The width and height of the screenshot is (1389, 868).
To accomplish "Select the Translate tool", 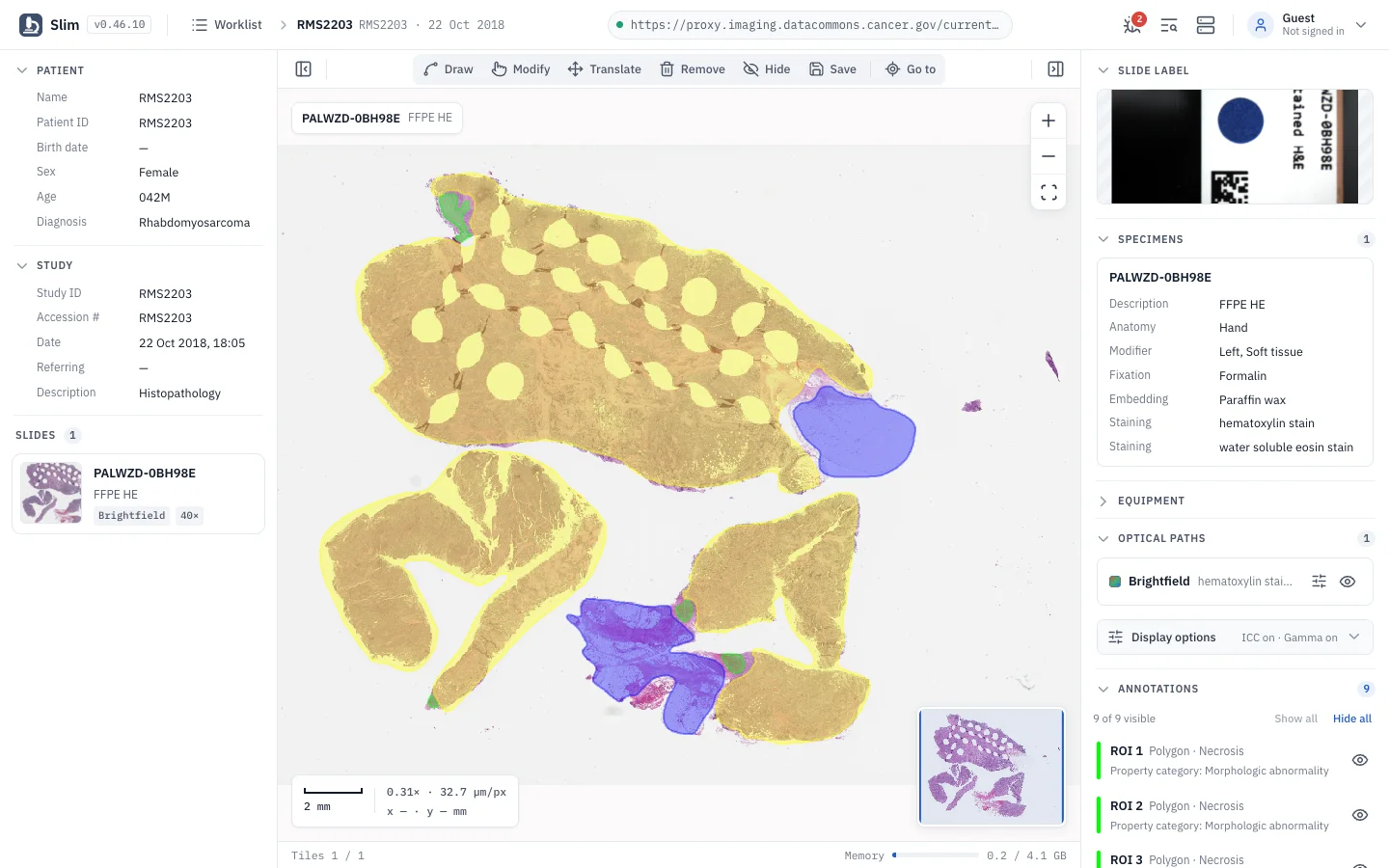I will click(605, 69).
